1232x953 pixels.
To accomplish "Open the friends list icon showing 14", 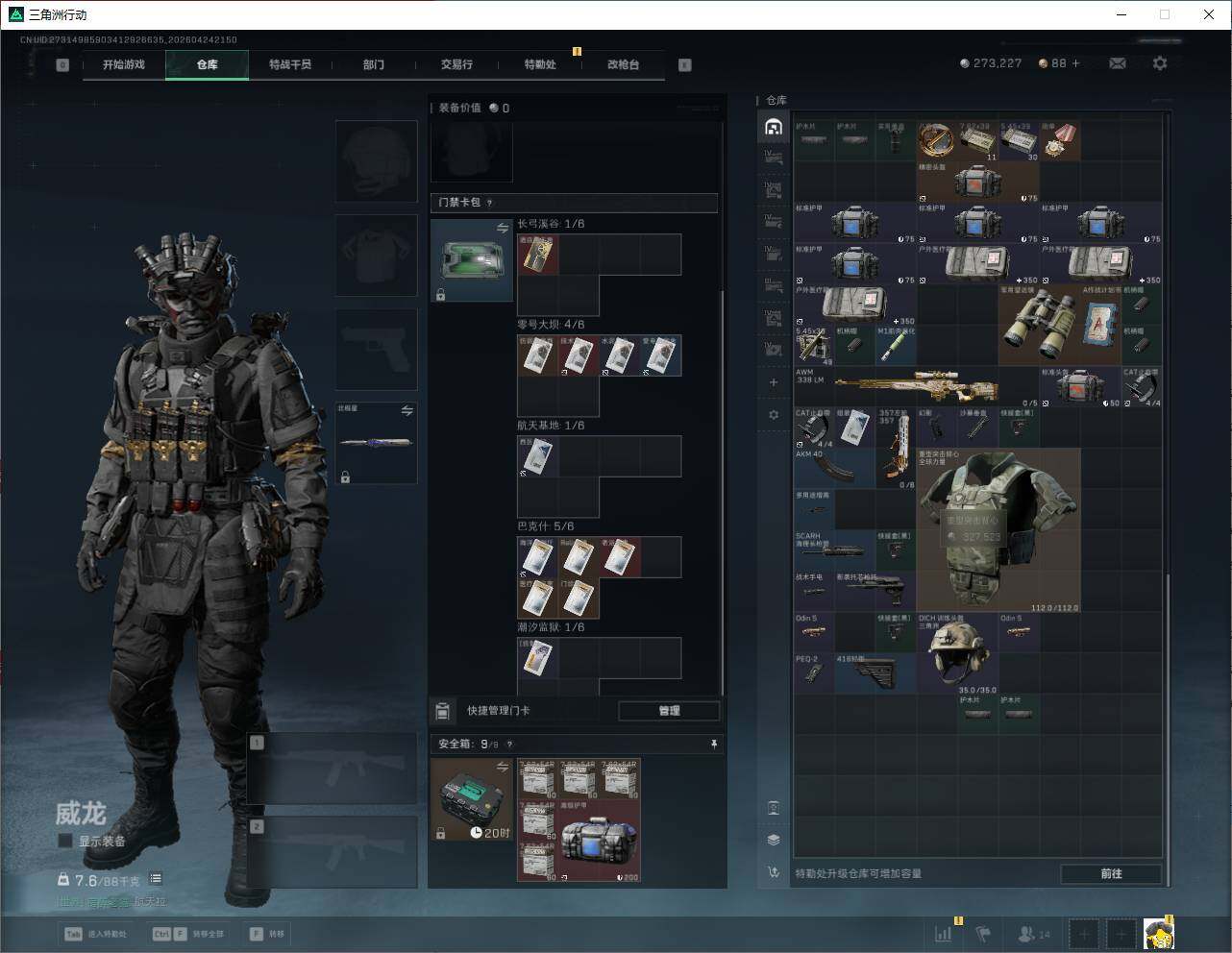I will 1033,933.
